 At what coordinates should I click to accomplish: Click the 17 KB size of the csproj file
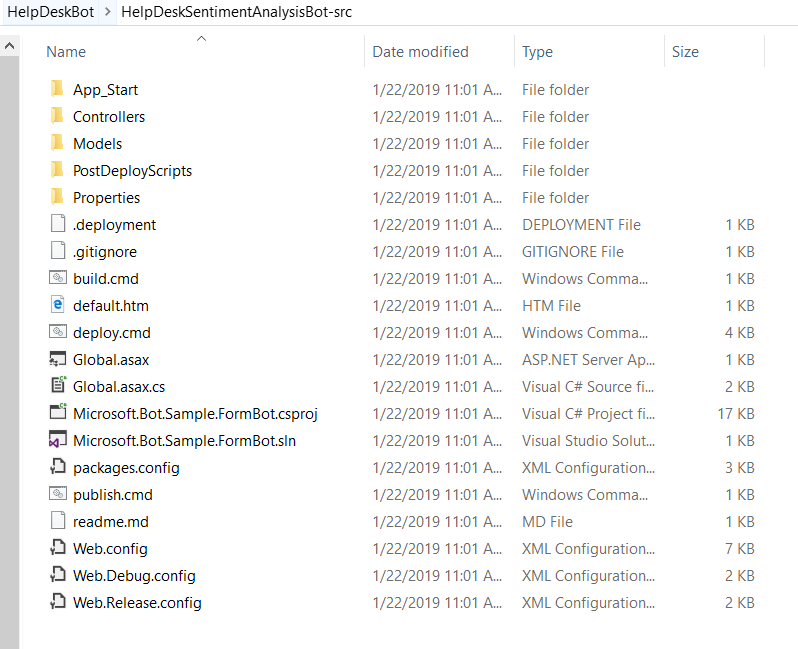coord(736,413)
